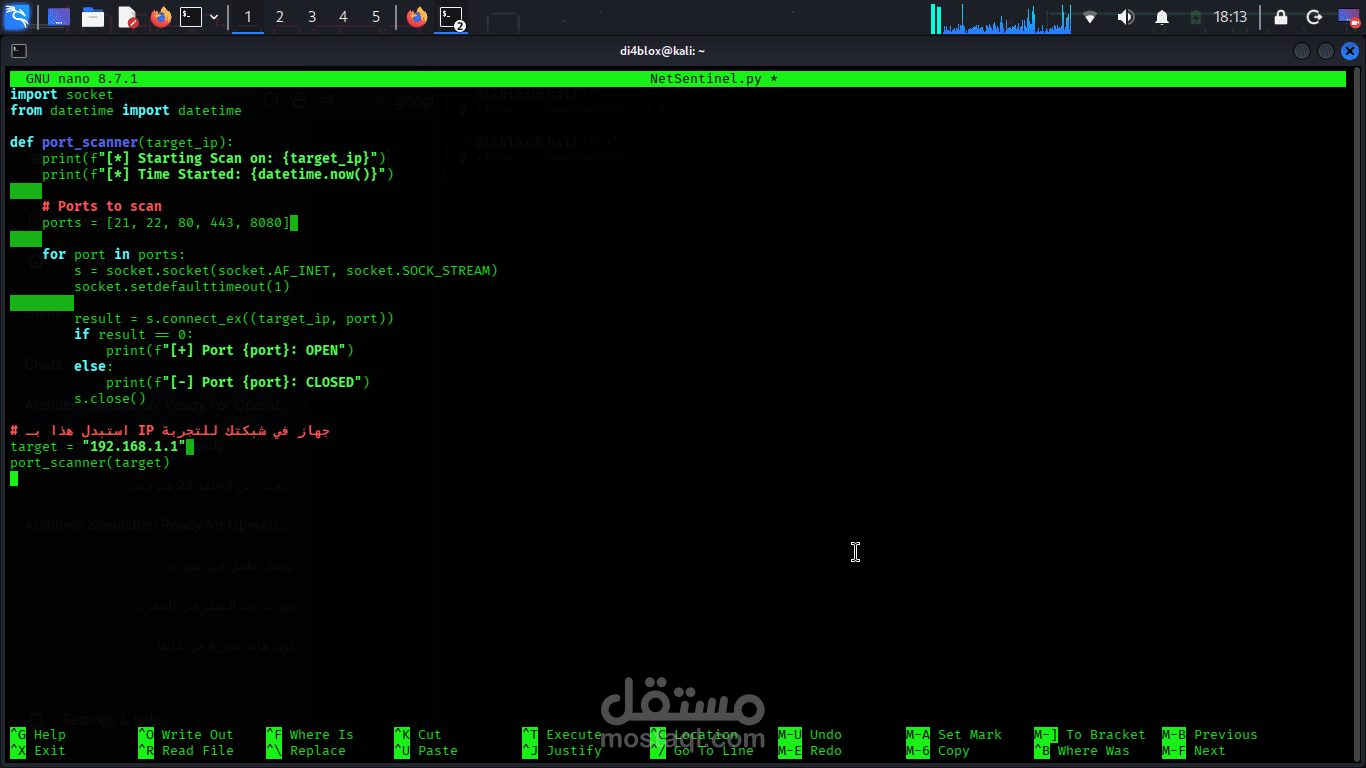Viewport: 1366px width, 768px height.
Task: Click 'socket.setdefaulttimeout(1)' line
Action: click(x=182, y=286)
